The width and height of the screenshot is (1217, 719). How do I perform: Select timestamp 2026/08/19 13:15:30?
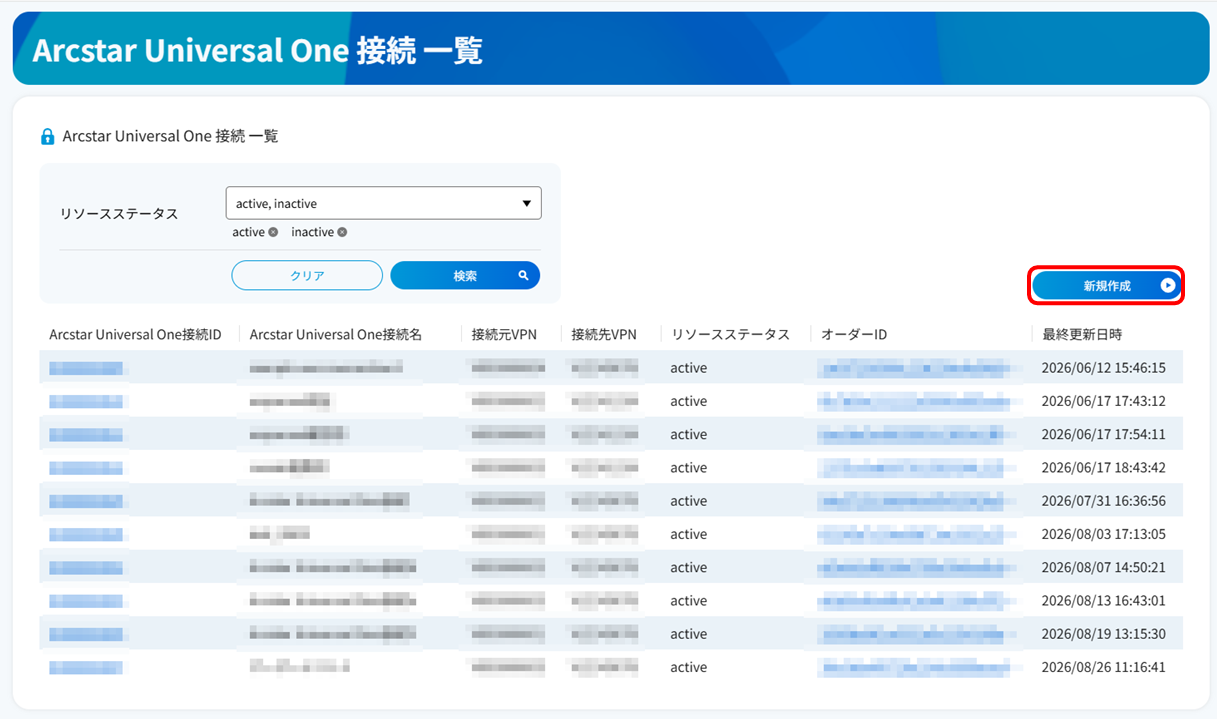1103,634
